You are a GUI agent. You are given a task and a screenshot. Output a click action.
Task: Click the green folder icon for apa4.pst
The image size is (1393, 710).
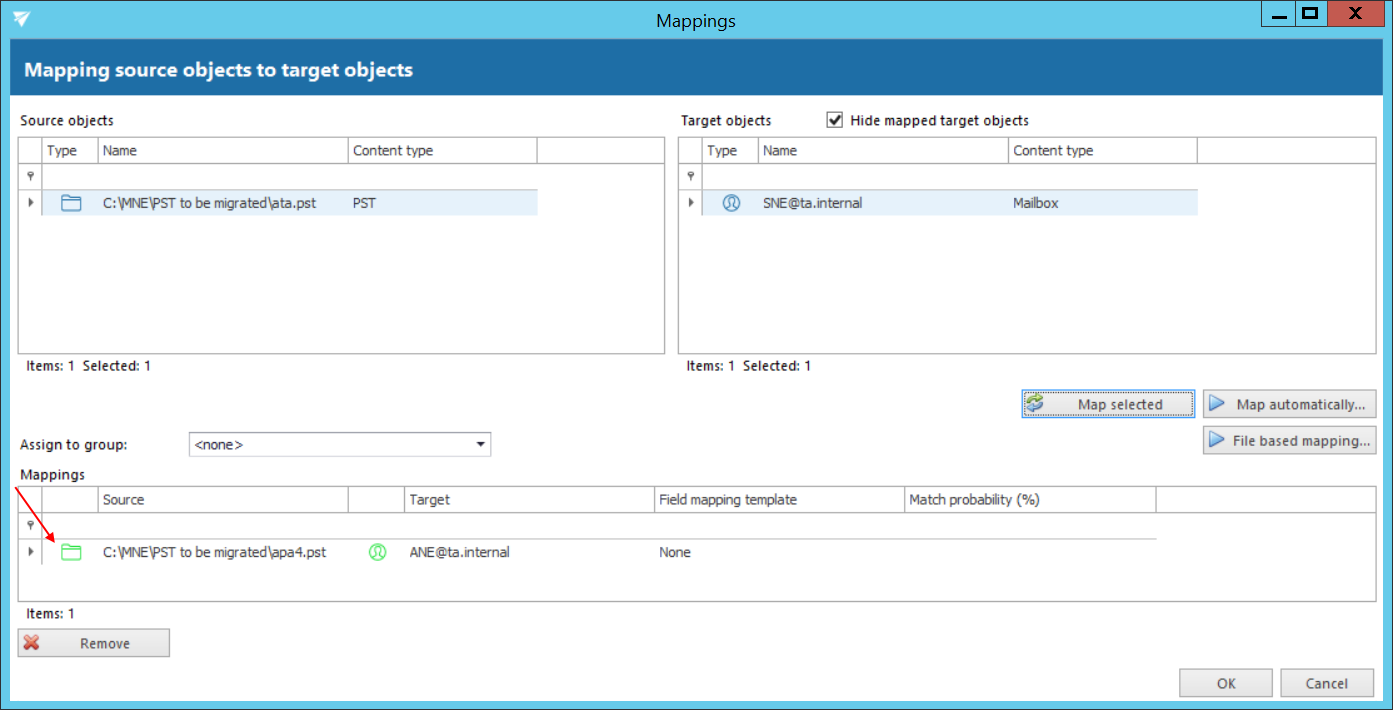tap(70, 552)
